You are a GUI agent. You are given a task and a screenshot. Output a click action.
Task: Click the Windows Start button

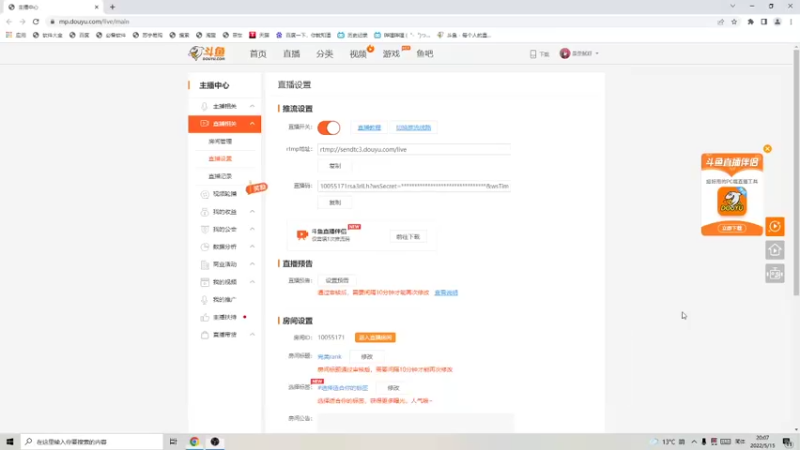click(9, 441)
